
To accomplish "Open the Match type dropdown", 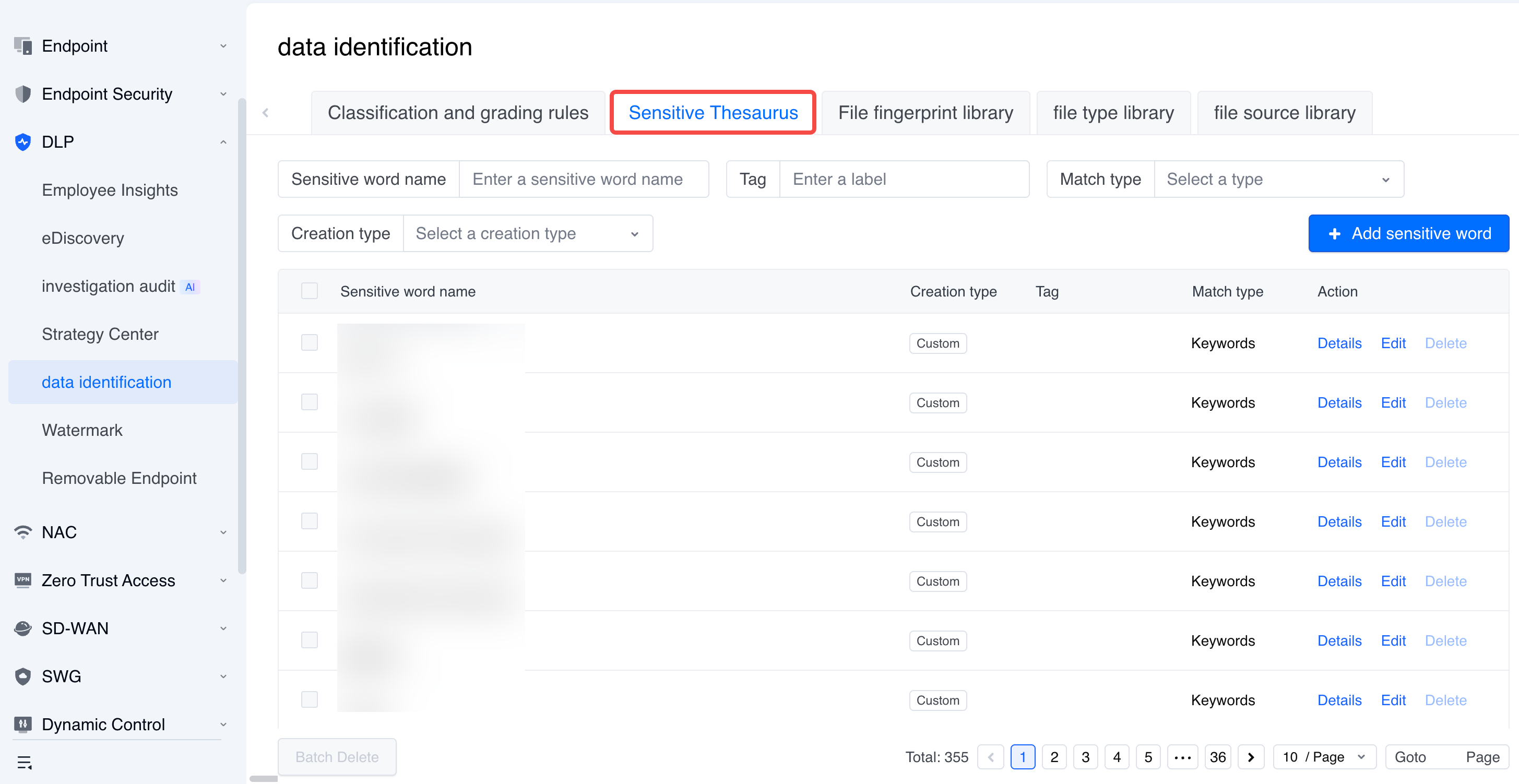I will (1278, 179).
